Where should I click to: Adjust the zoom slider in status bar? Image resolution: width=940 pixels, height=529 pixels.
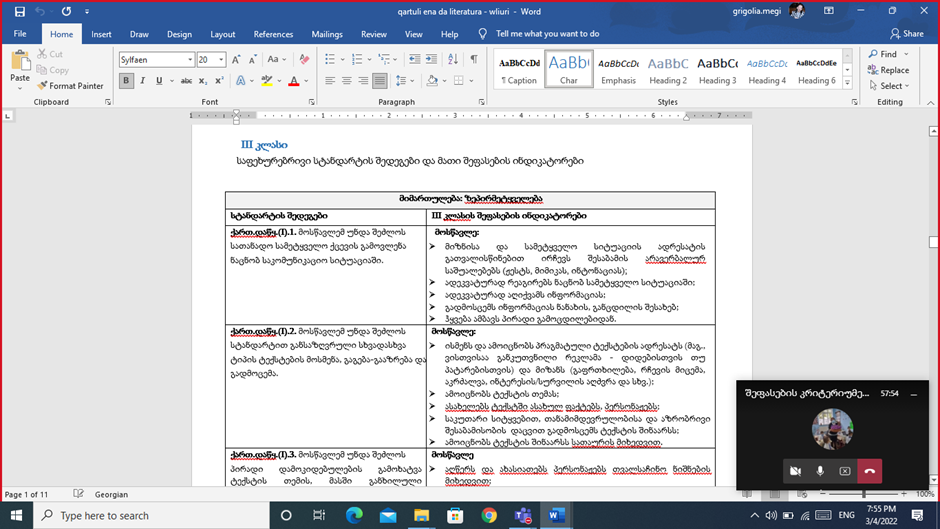(863, 494)
